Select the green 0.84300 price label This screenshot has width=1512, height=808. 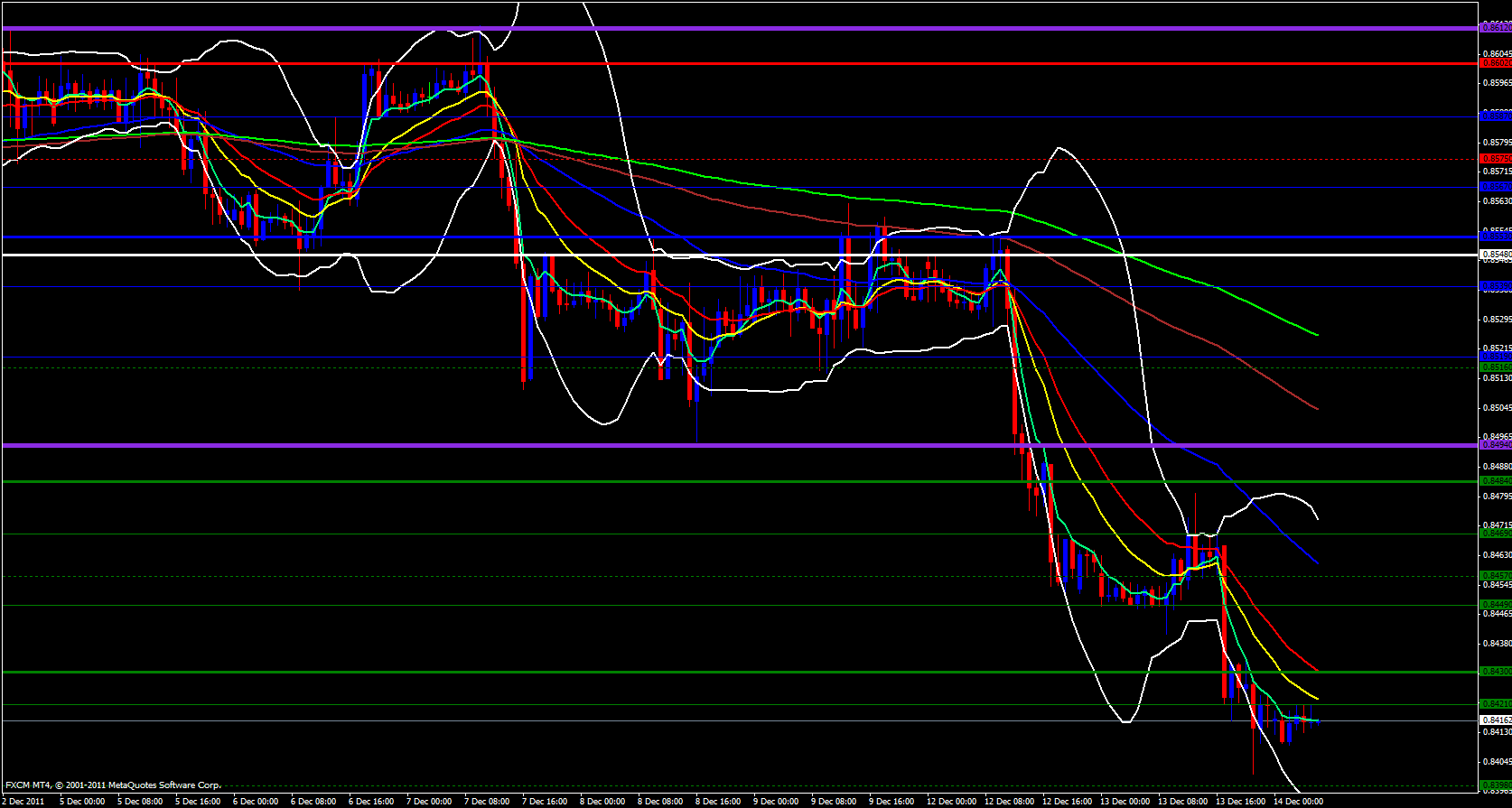[x=1495, y=672]
